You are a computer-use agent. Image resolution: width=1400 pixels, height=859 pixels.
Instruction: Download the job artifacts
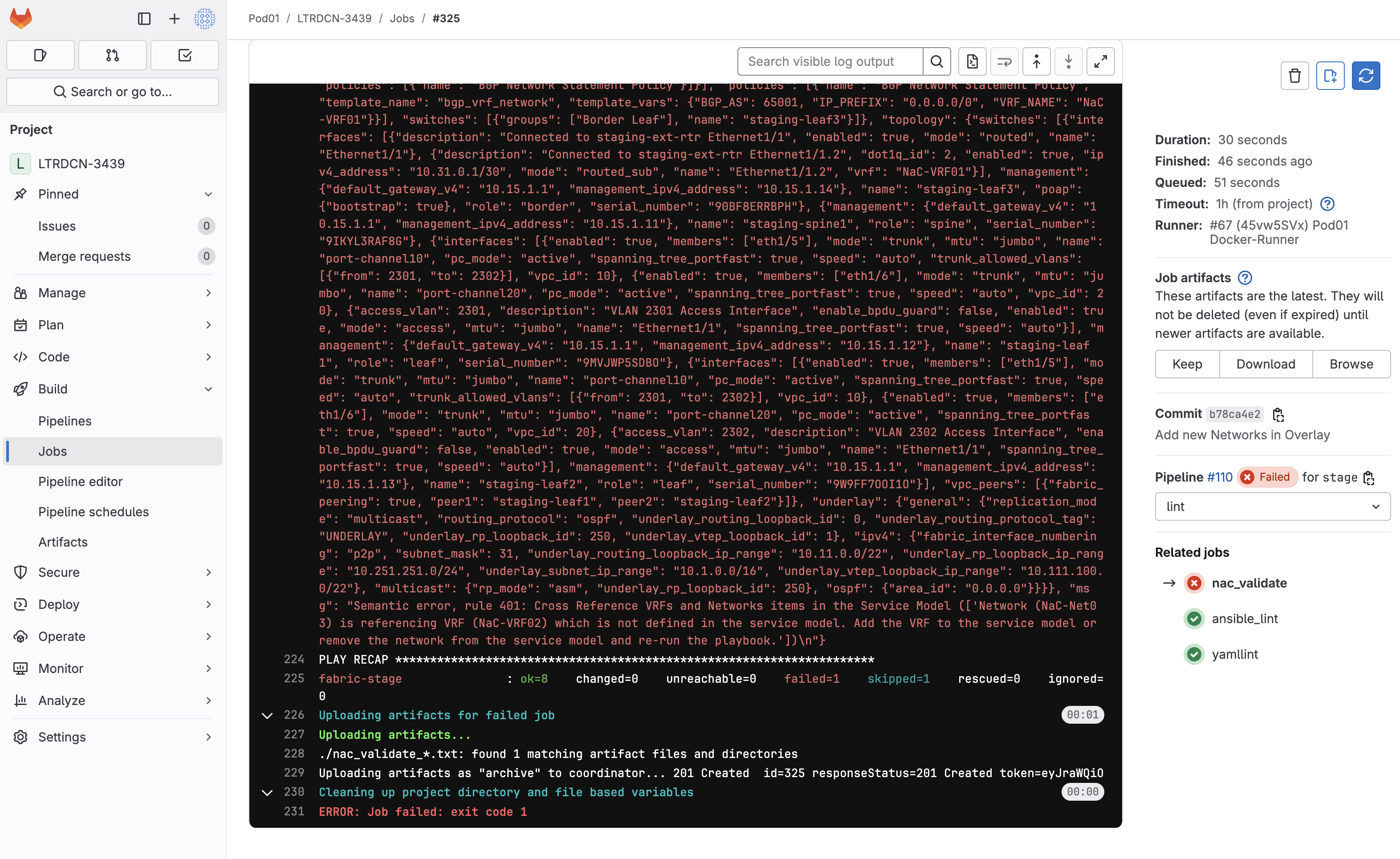[1265, 364]
